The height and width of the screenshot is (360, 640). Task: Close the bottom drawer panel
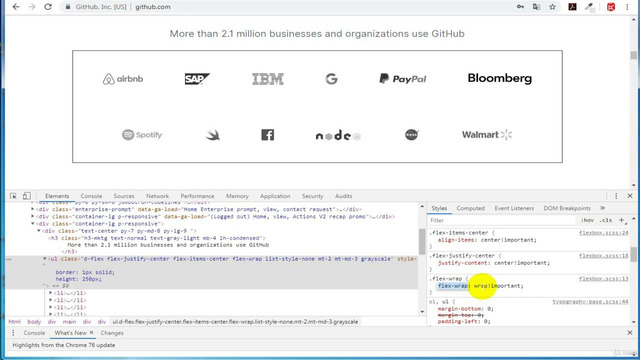pyautogui.click(x=630, y=333)
